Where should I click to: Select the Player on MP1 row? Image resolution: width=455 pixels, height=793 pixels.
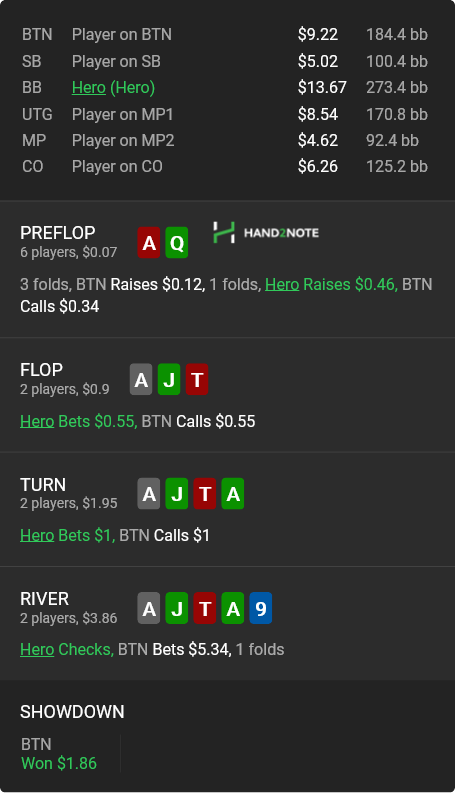[x=225, y=114]
